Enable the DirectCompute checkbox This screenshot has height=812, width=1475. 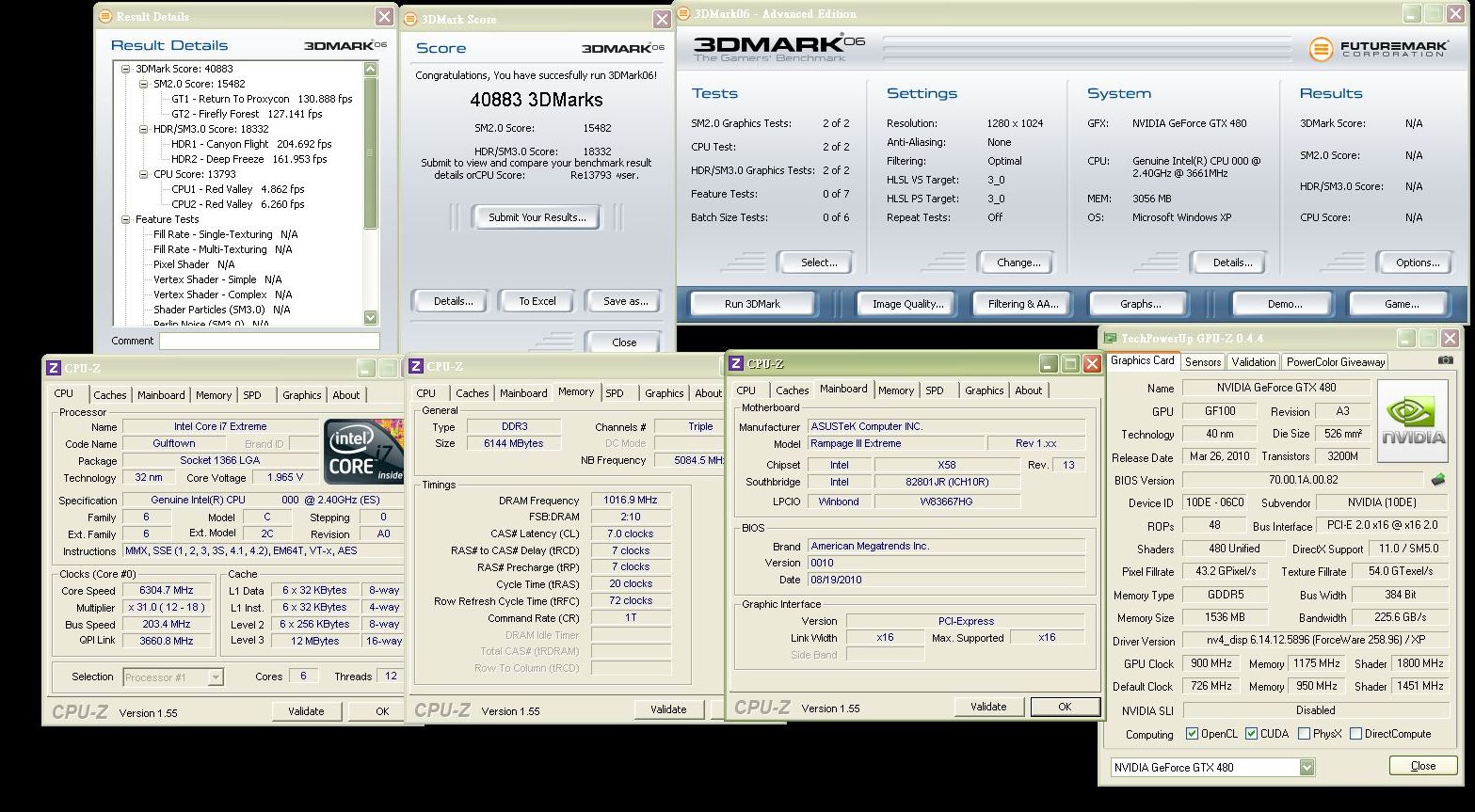click(x=1356, y=734)
